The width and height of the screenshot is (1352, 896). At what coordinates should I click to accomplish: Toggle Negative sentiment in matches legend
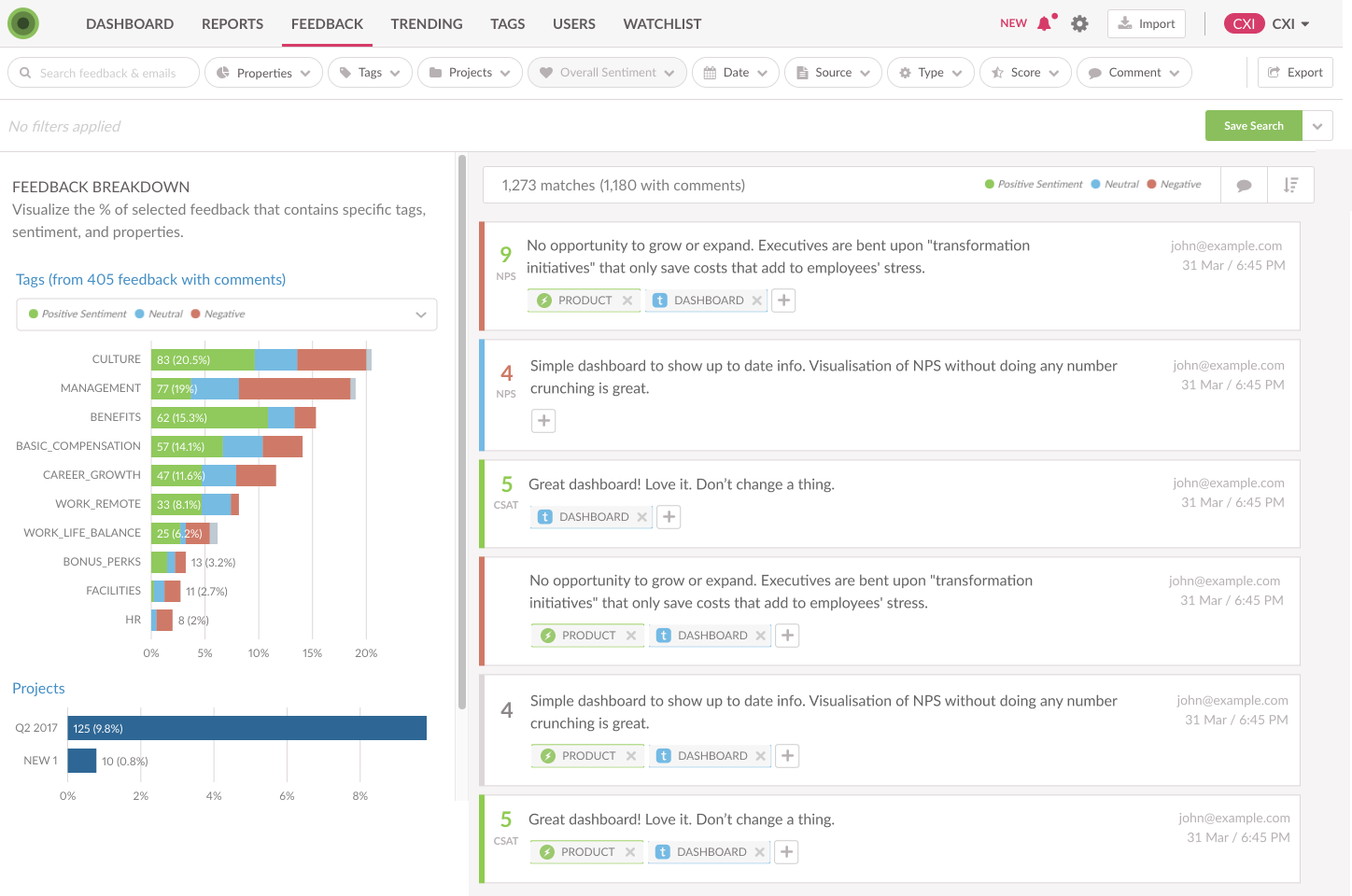point(1174,185)
